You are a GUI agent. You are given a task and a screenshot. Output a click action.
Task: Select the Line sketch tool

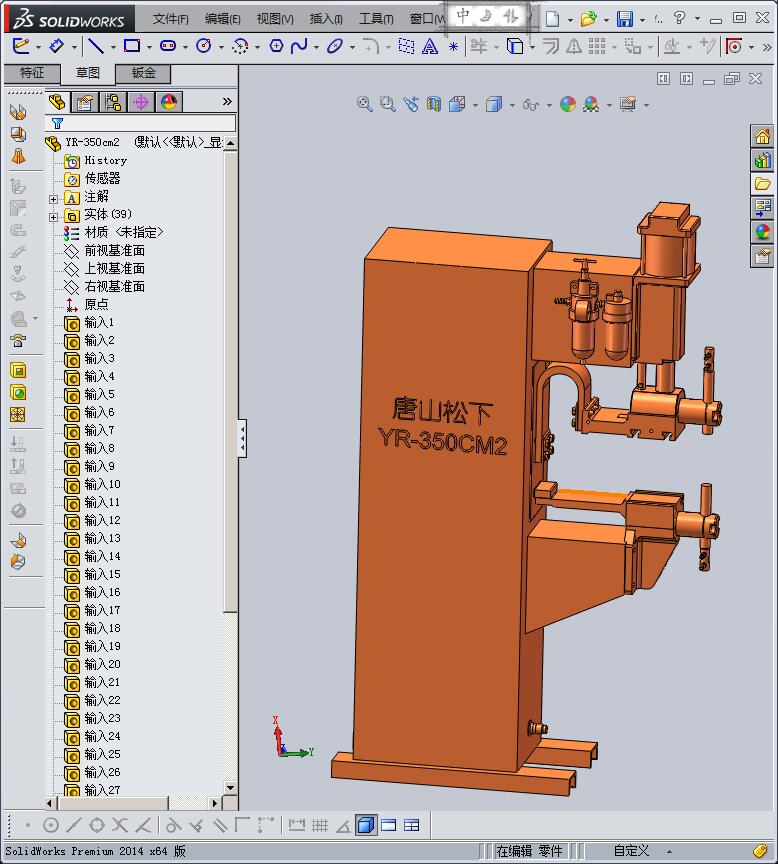(96, 46)
